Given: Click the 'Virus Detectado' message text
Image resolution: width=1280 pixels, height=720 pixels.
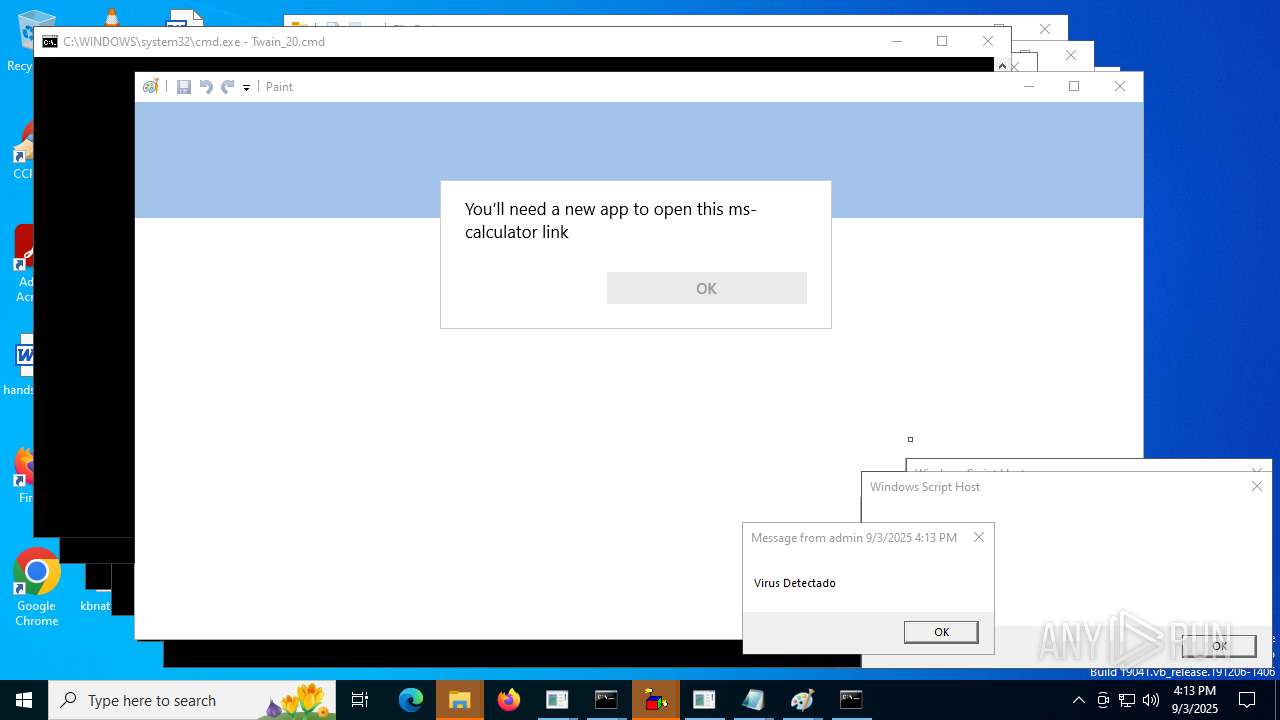Looking at the screenshot, I should (795, 583).
